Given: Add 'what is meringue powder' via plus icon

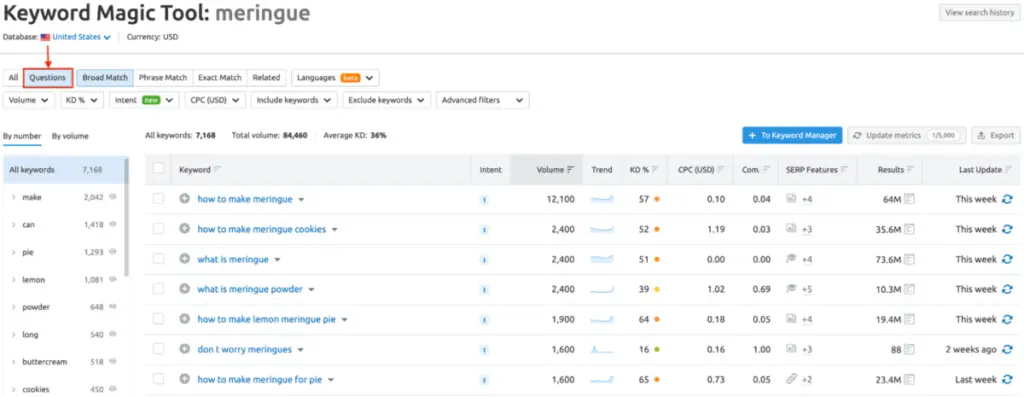Looking at the screenshot, I should point(185,289).
